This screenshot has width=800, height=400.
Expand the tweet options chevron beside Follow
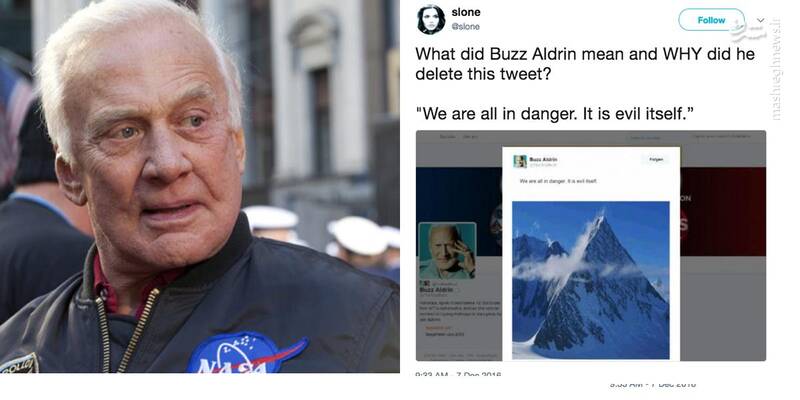pyautogui.click(x=761, y=20)
